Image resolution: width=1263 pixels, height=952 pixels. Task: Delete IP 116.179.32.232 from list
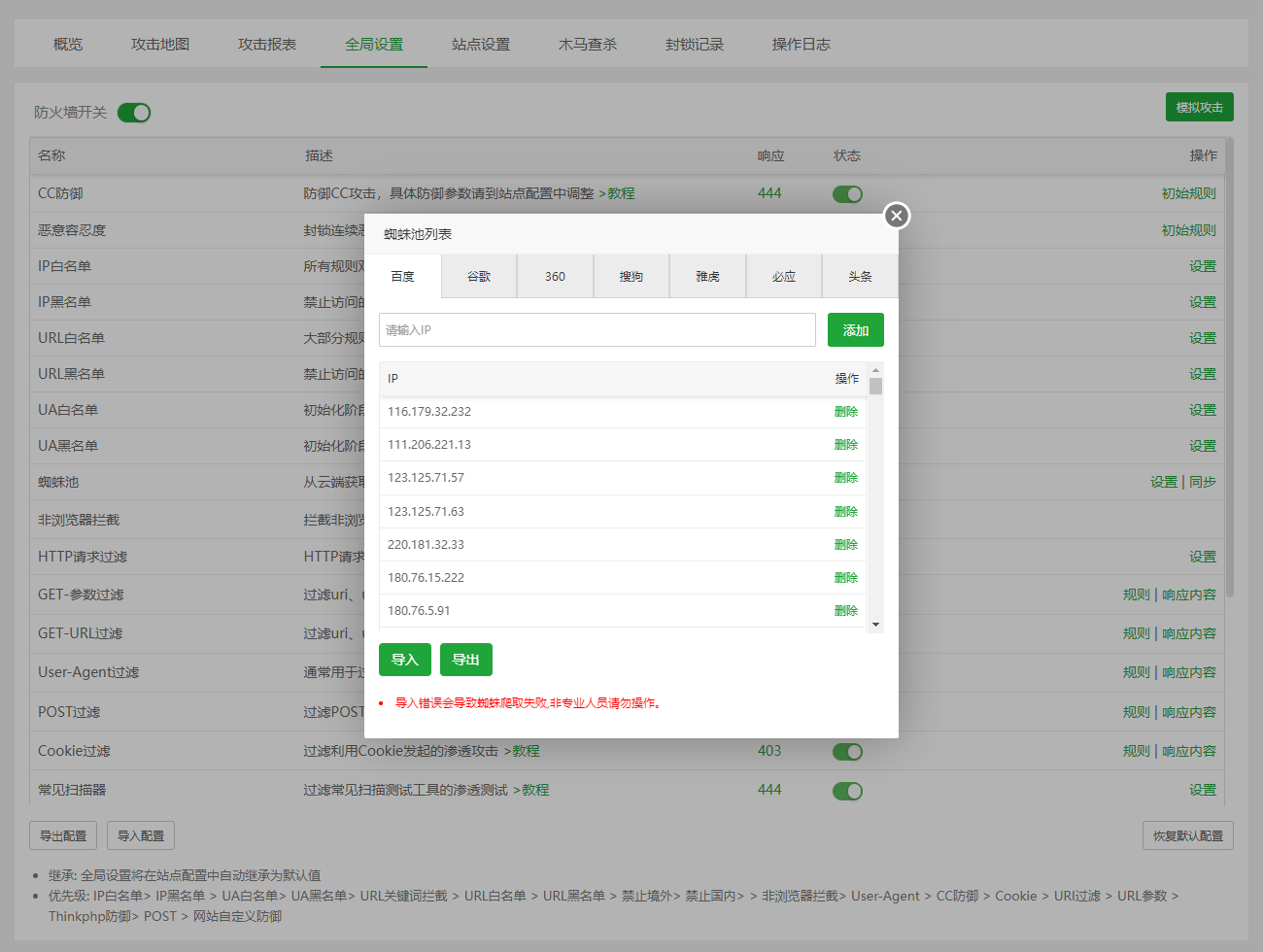pos(845,412)
